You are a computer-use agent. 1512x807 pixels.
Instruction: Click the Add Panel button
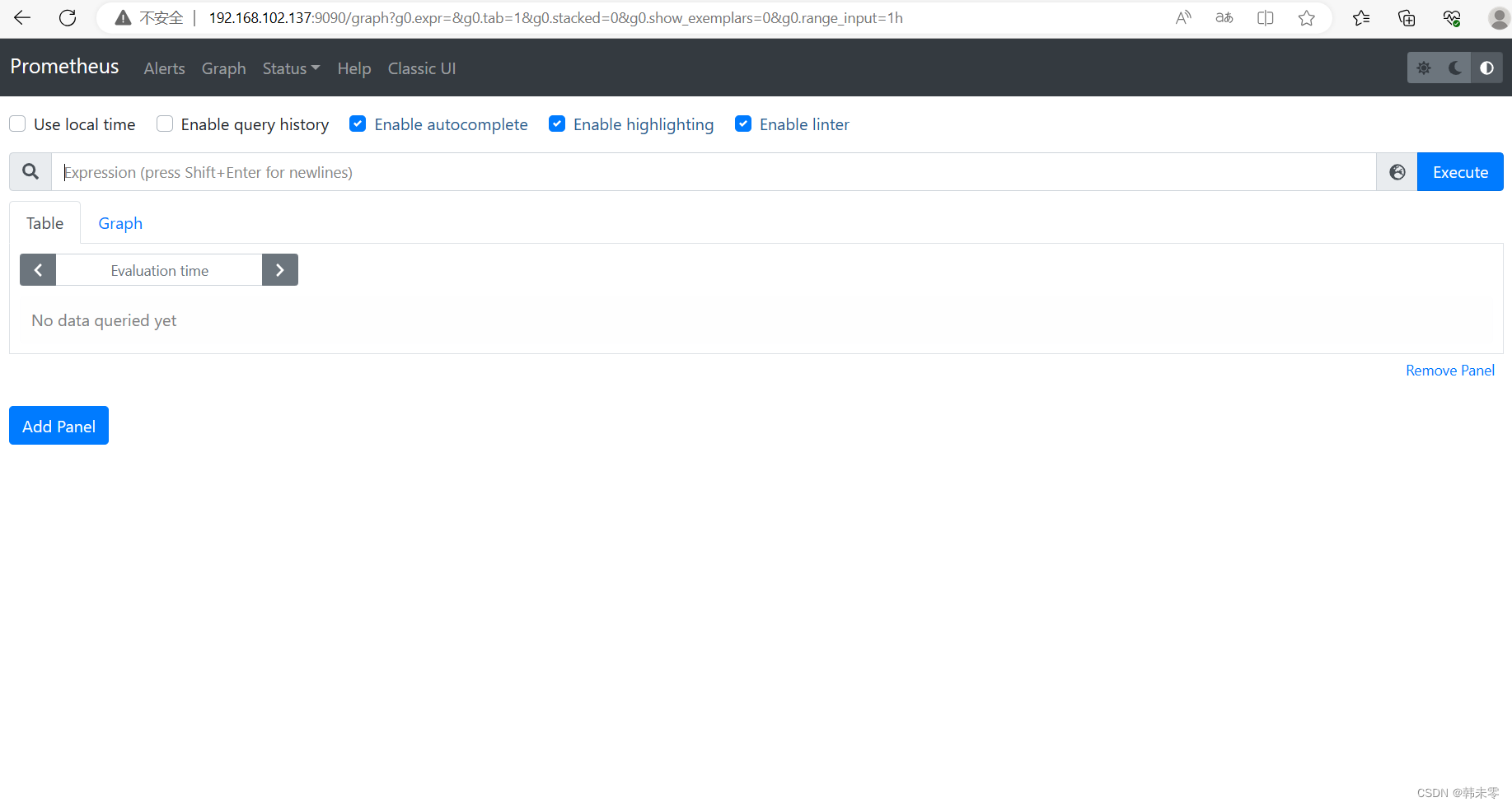pyautogui.click(x=59, y=426)
